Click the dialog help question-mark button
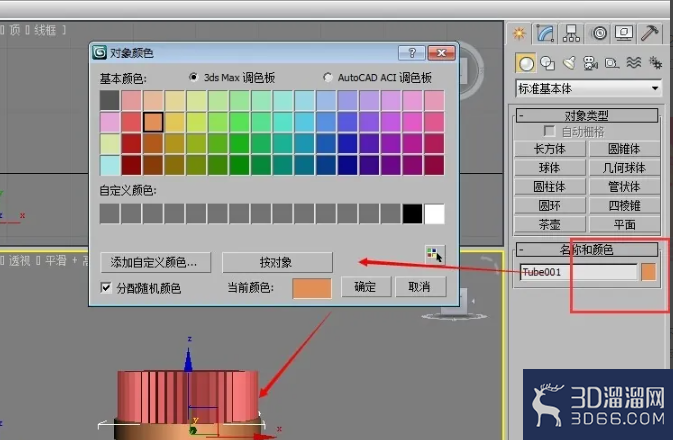The width and height of the screenshot is (673, 440). pos(412,53)
